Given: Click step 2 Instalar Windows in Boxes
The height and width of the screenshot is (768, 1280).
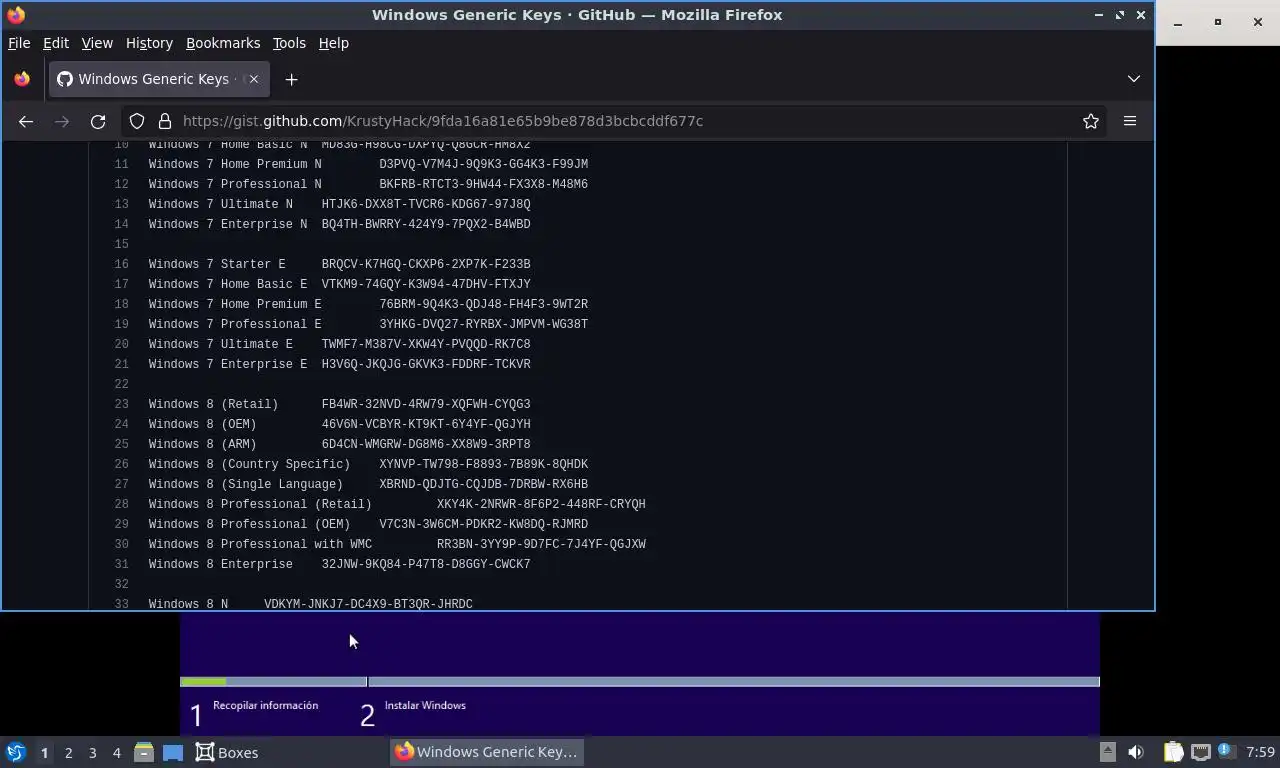Looking at the screenshot, I should pyautogui.click(x=413, y=714).
